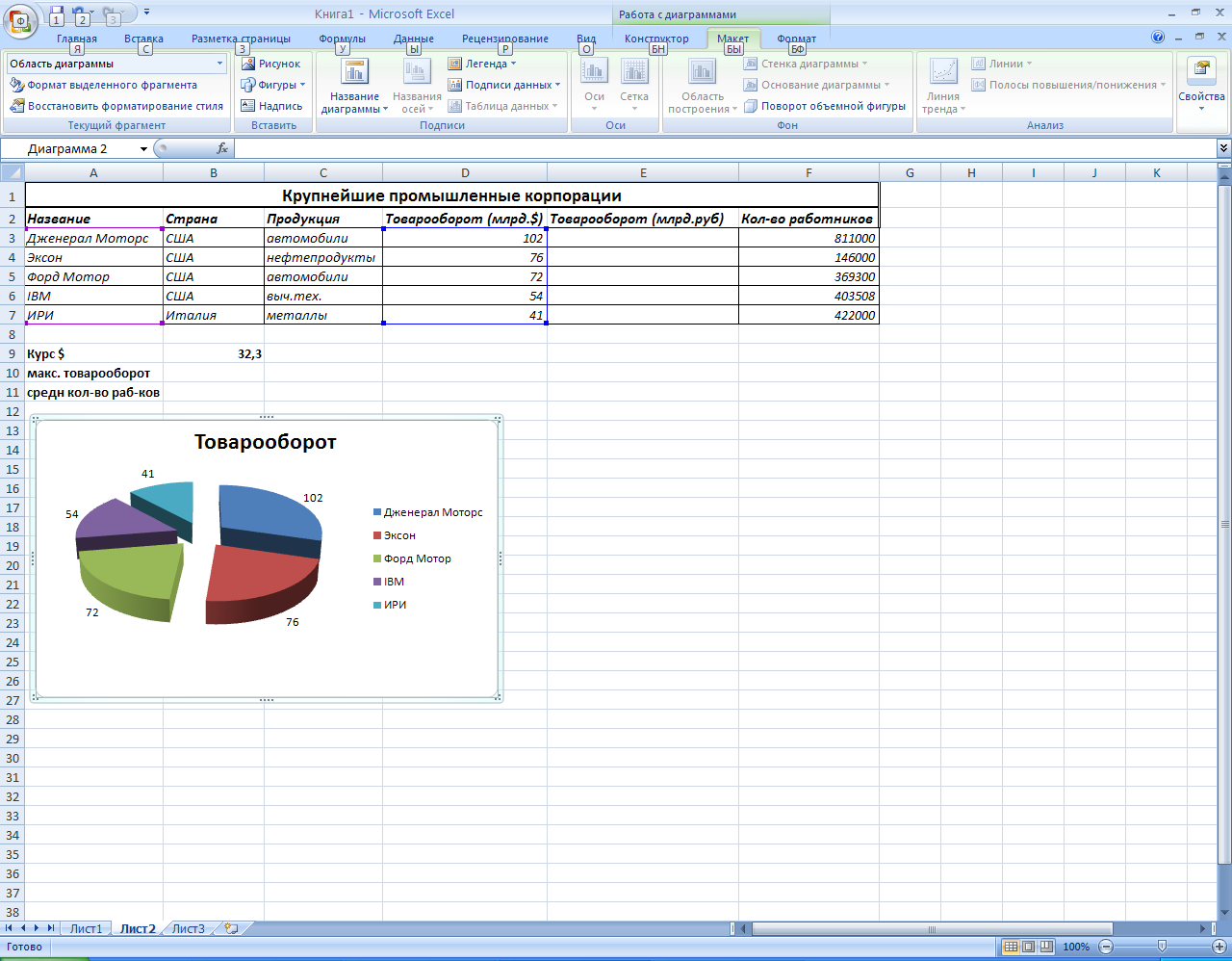Click the horizontal scrollbar thumb
1232x961 pixels.
[932, 929]
